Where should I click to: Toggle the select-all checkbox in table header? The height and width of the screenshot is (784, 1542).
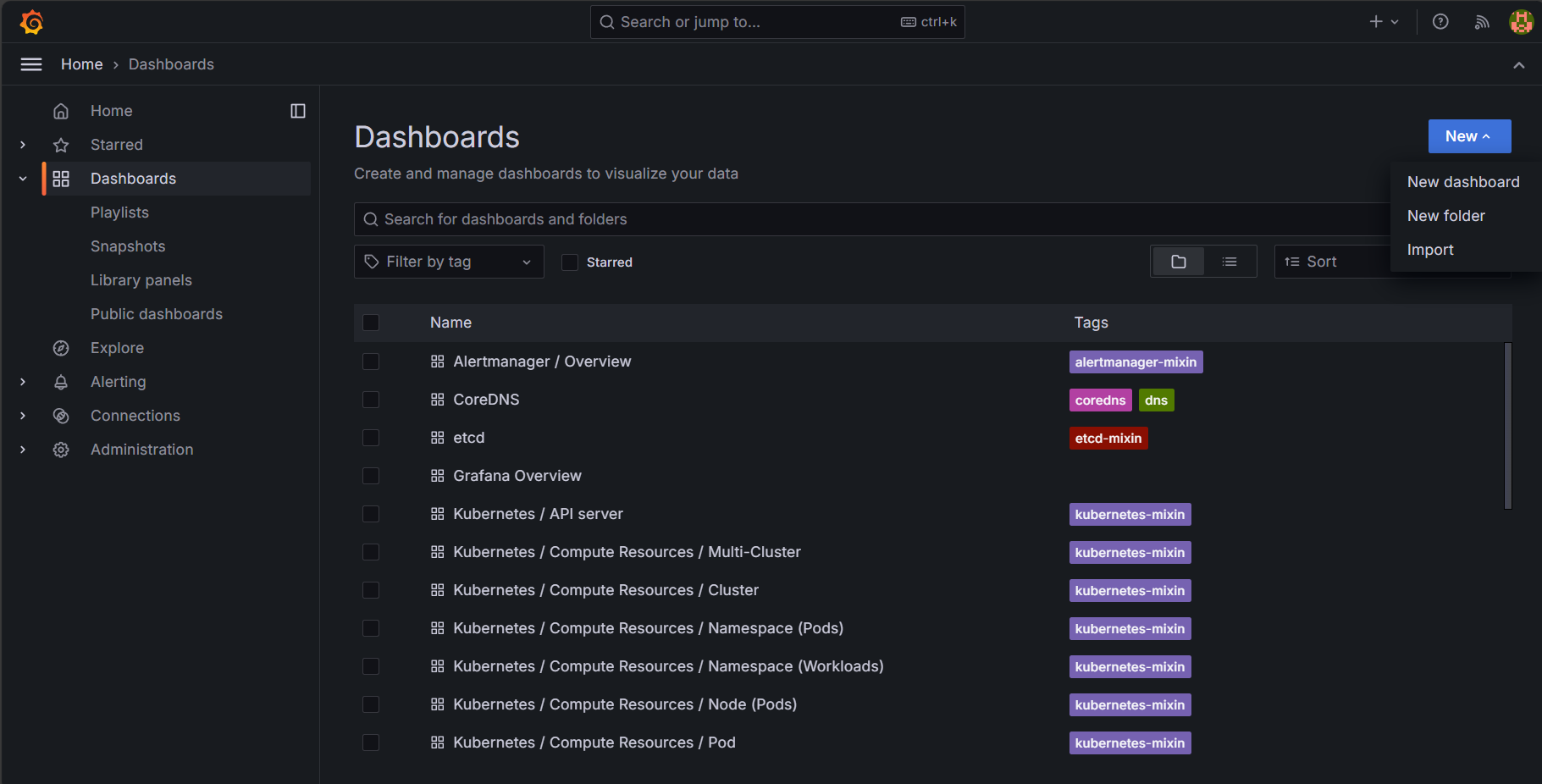point(371,323)
